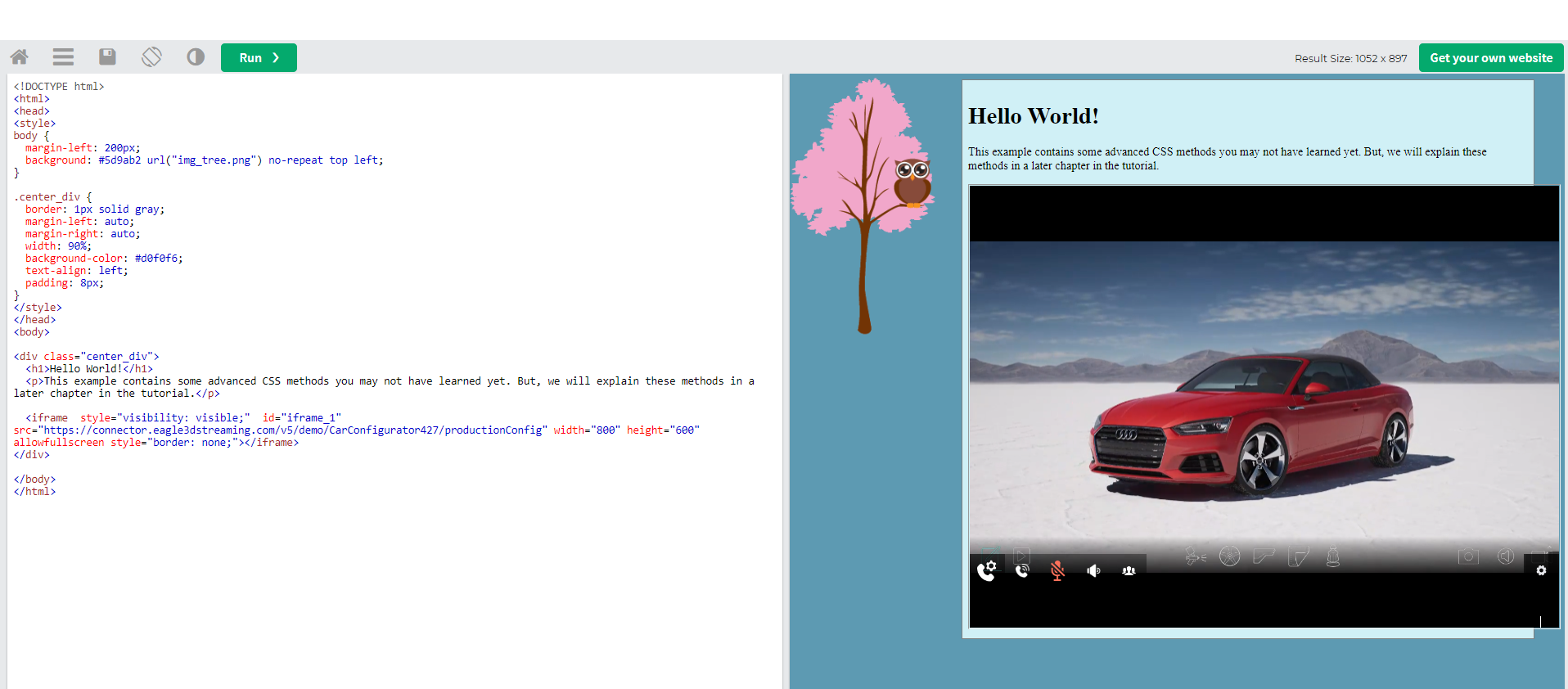Click the '</html>' closing tag line

(x=34, y=491)
